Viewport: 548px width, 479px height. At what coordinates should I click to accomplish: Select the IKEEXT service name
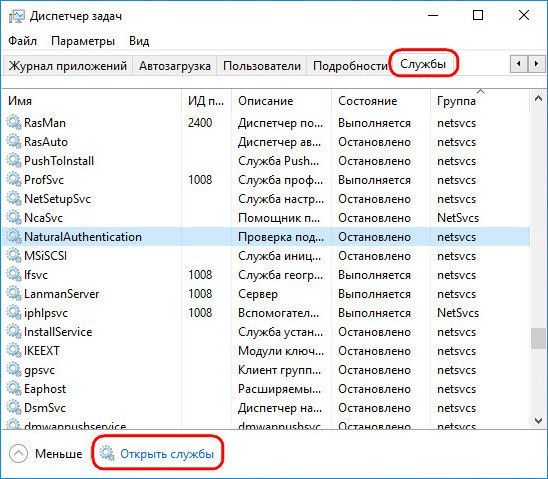point(42,350)
